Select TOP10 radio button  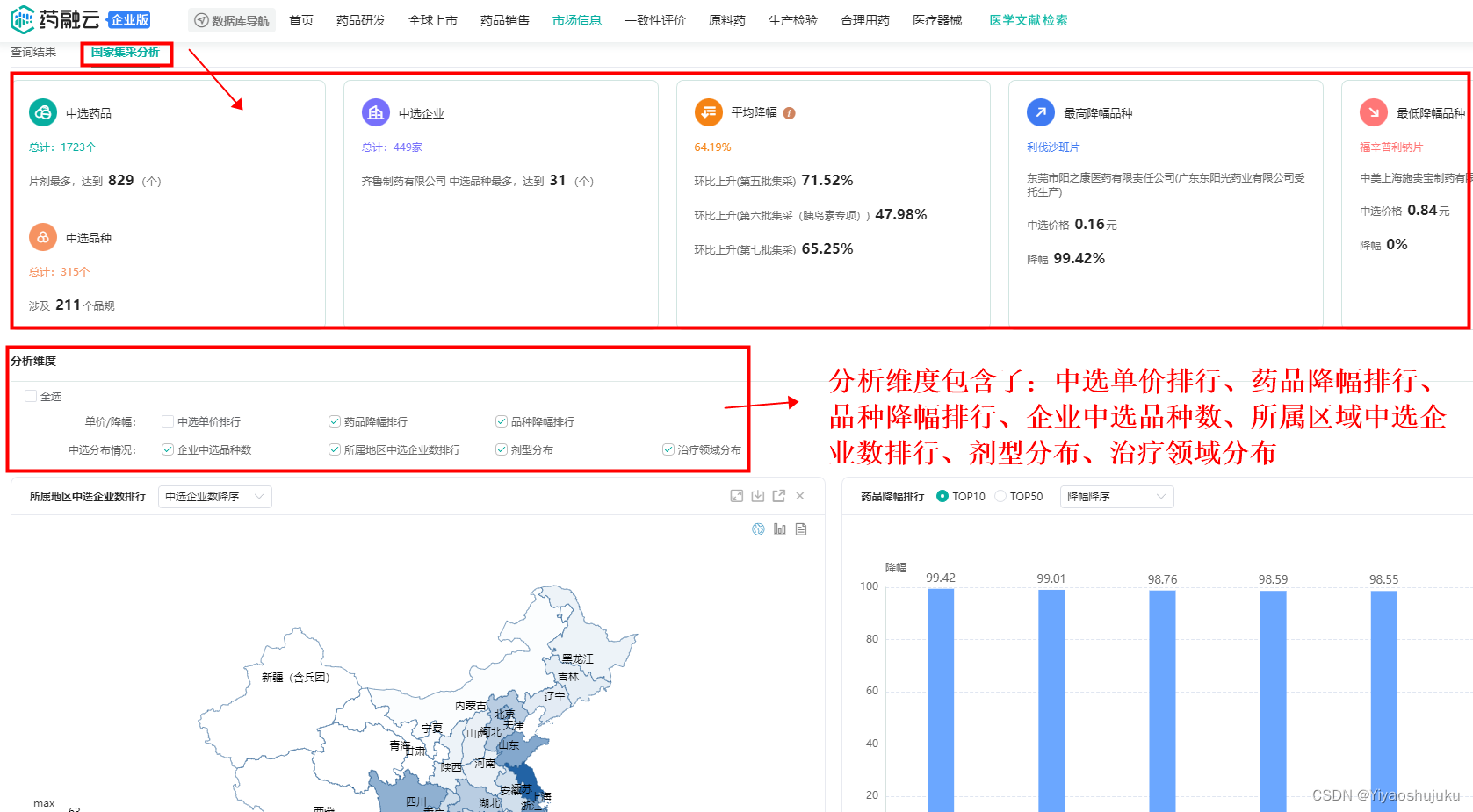click(x=942, y=496)
